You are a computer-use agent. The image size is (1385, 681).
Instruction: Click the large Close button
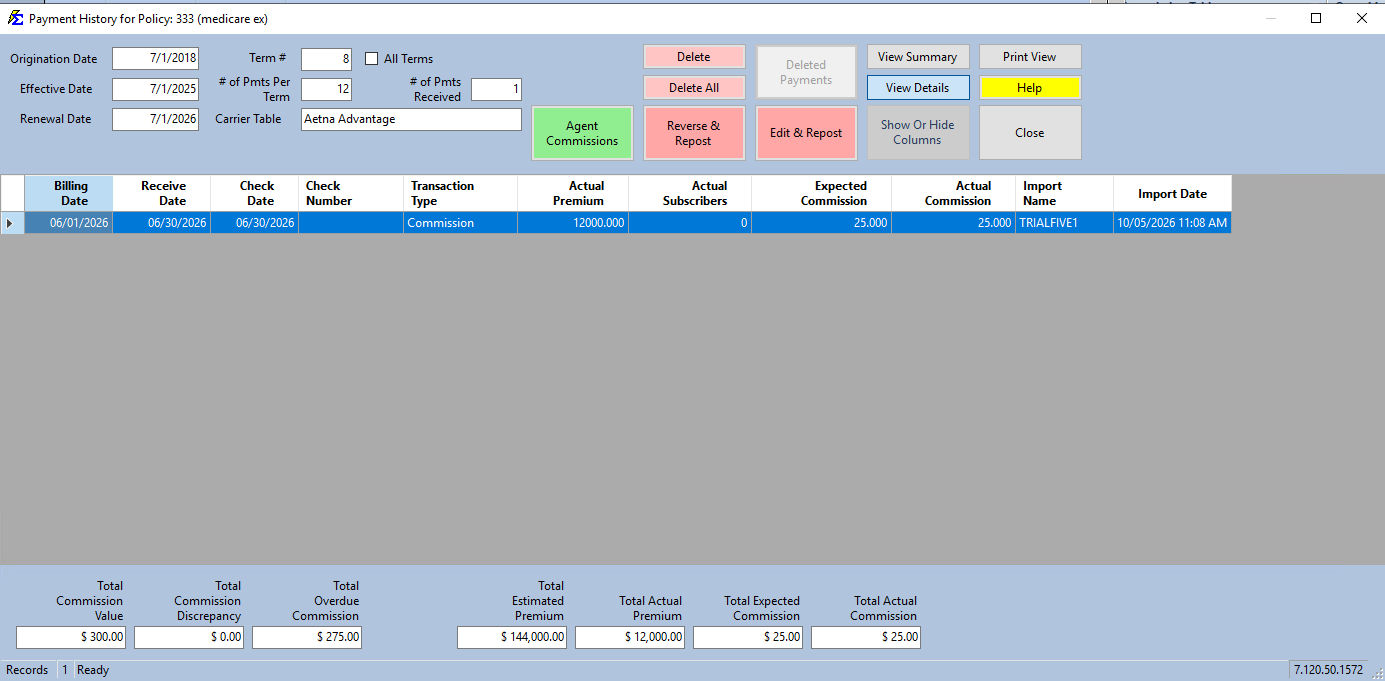pyautogui.click(x=1030, y=133)
